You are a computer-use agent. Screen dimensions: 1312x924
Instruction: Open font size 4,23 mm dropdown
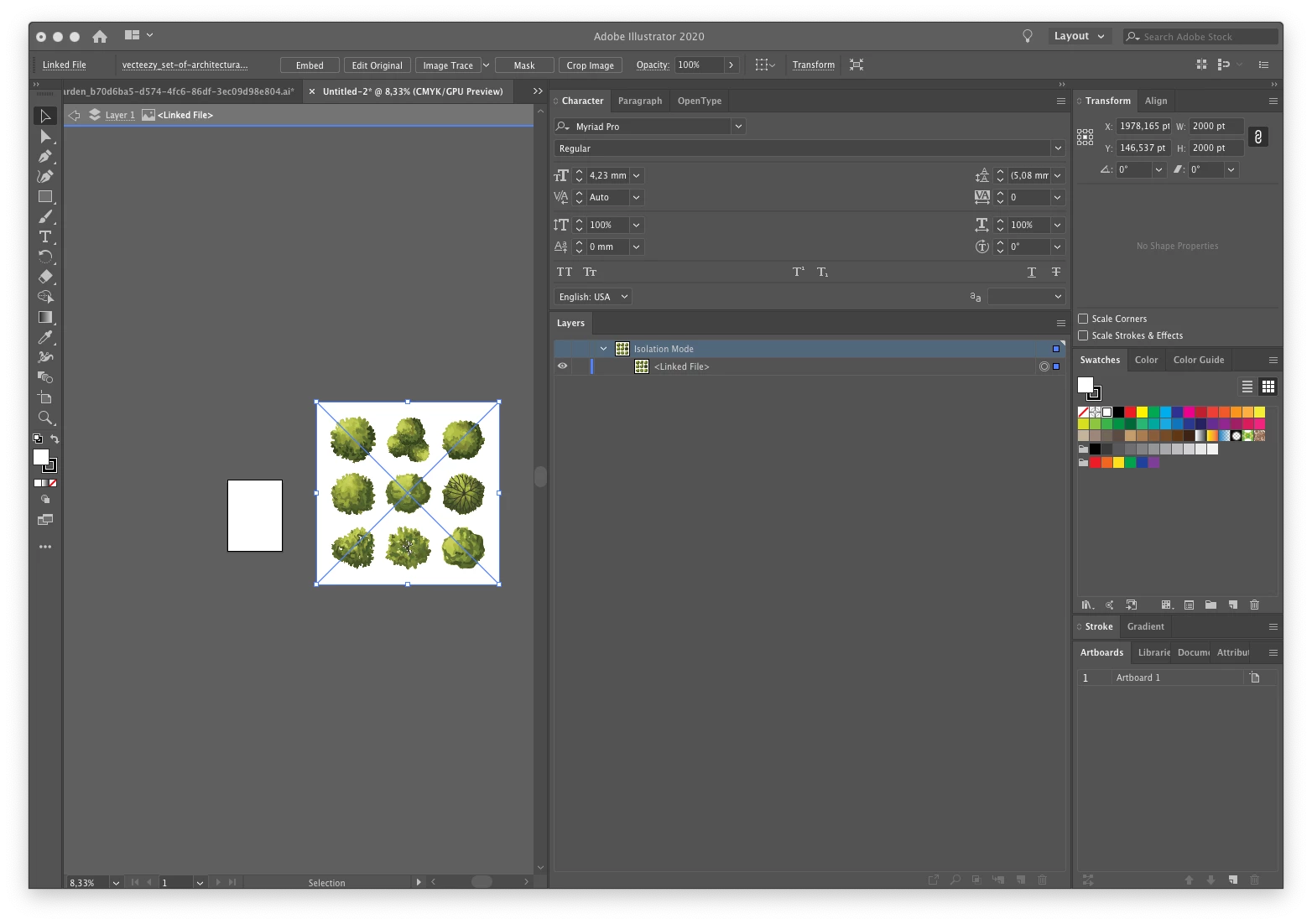tap(637, 176)
